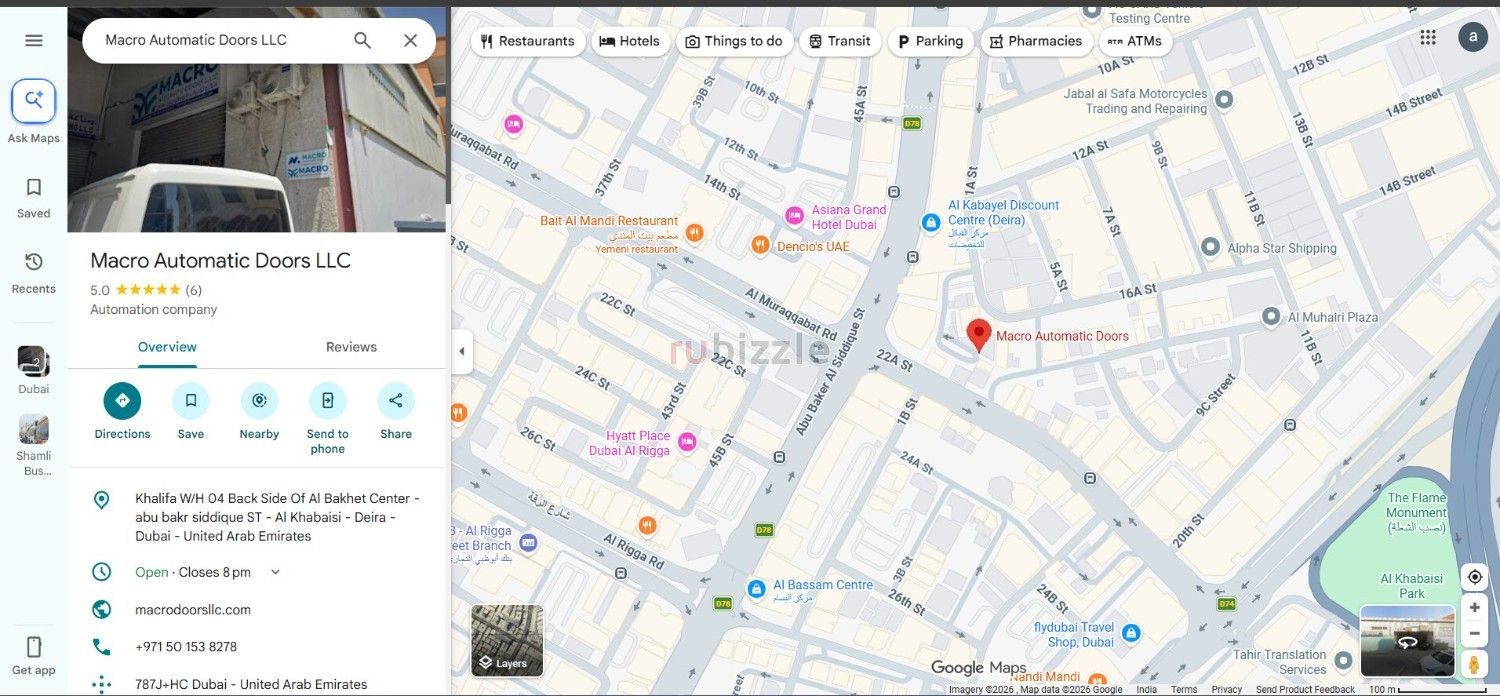
Task: Select the Street View pegman
Action: [x=1474, y=664]
